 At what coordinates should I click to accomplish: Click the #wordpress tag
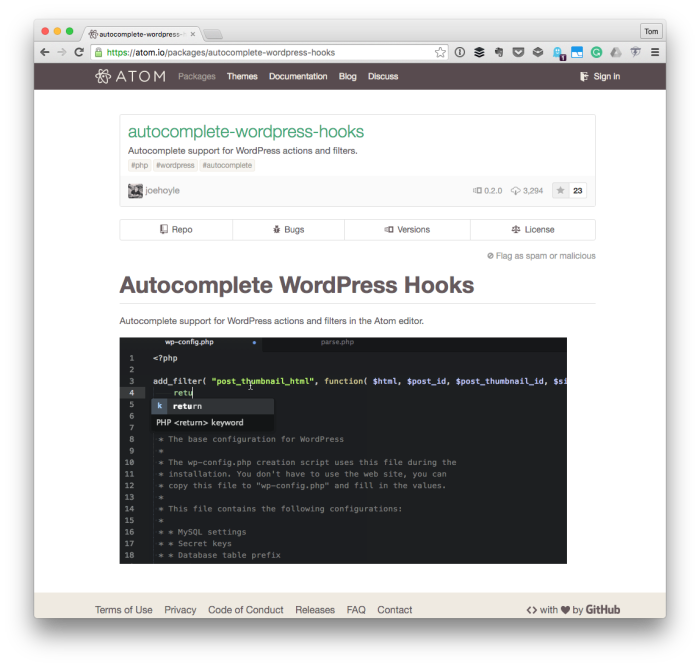tap(175, 165)
